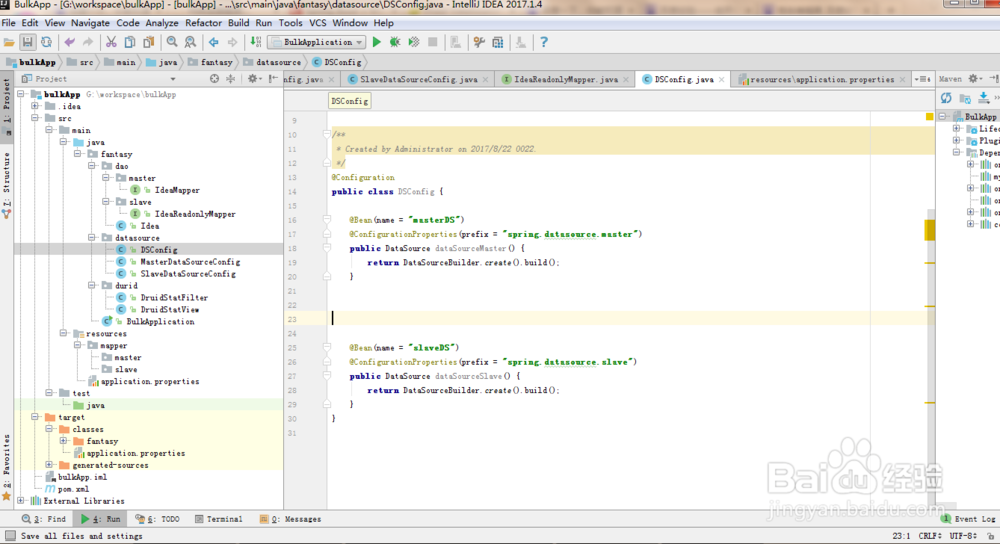Select DruidStatFilter class in tree
Screen dimensions: 1000x544
tap(174, 297)
